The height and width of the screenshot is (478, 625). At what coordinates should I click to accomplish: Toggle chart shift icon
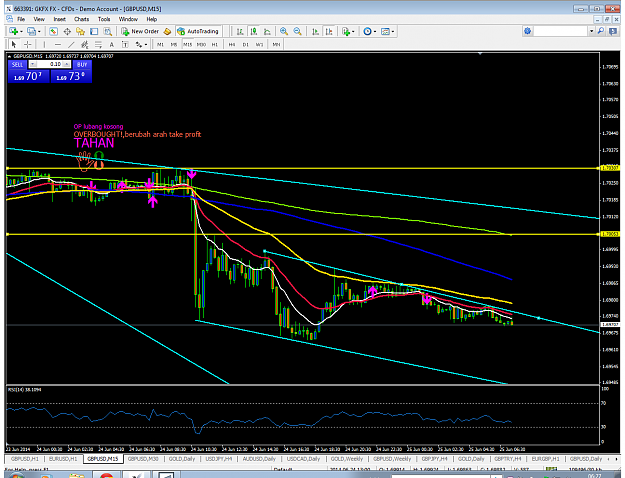(329, 31)
